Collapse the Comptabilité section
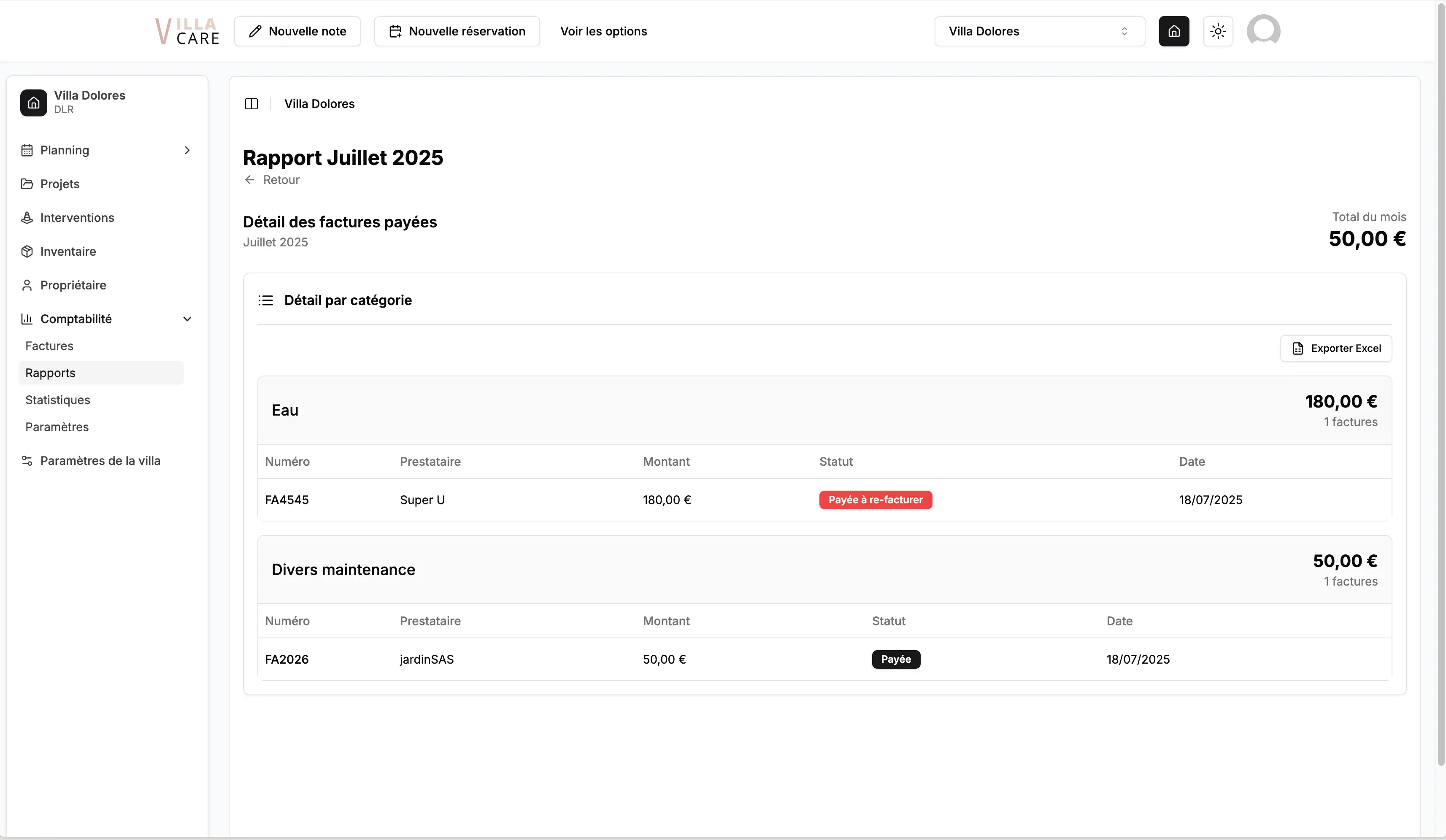The height and width of the screenshot is (840, 1446). [x=187, y=319]
